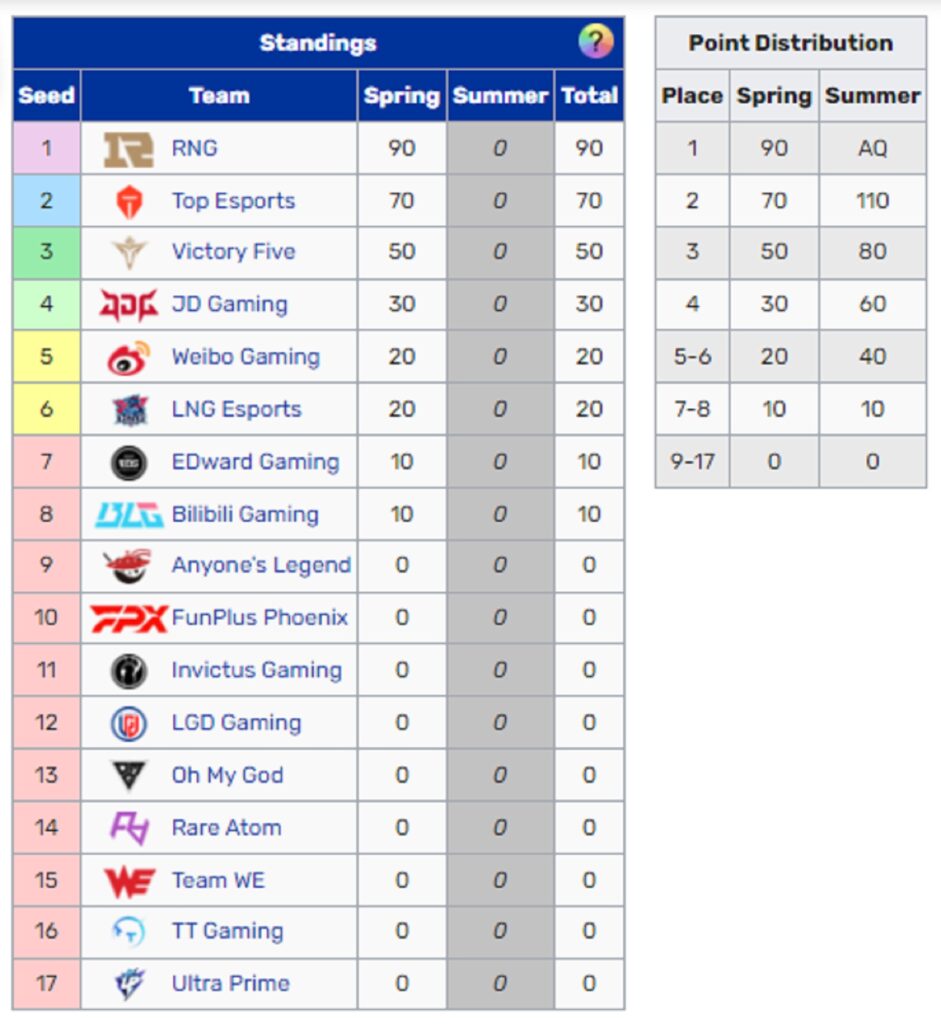Click the FunPlus Phoenix FPX logo

point(129,618)
